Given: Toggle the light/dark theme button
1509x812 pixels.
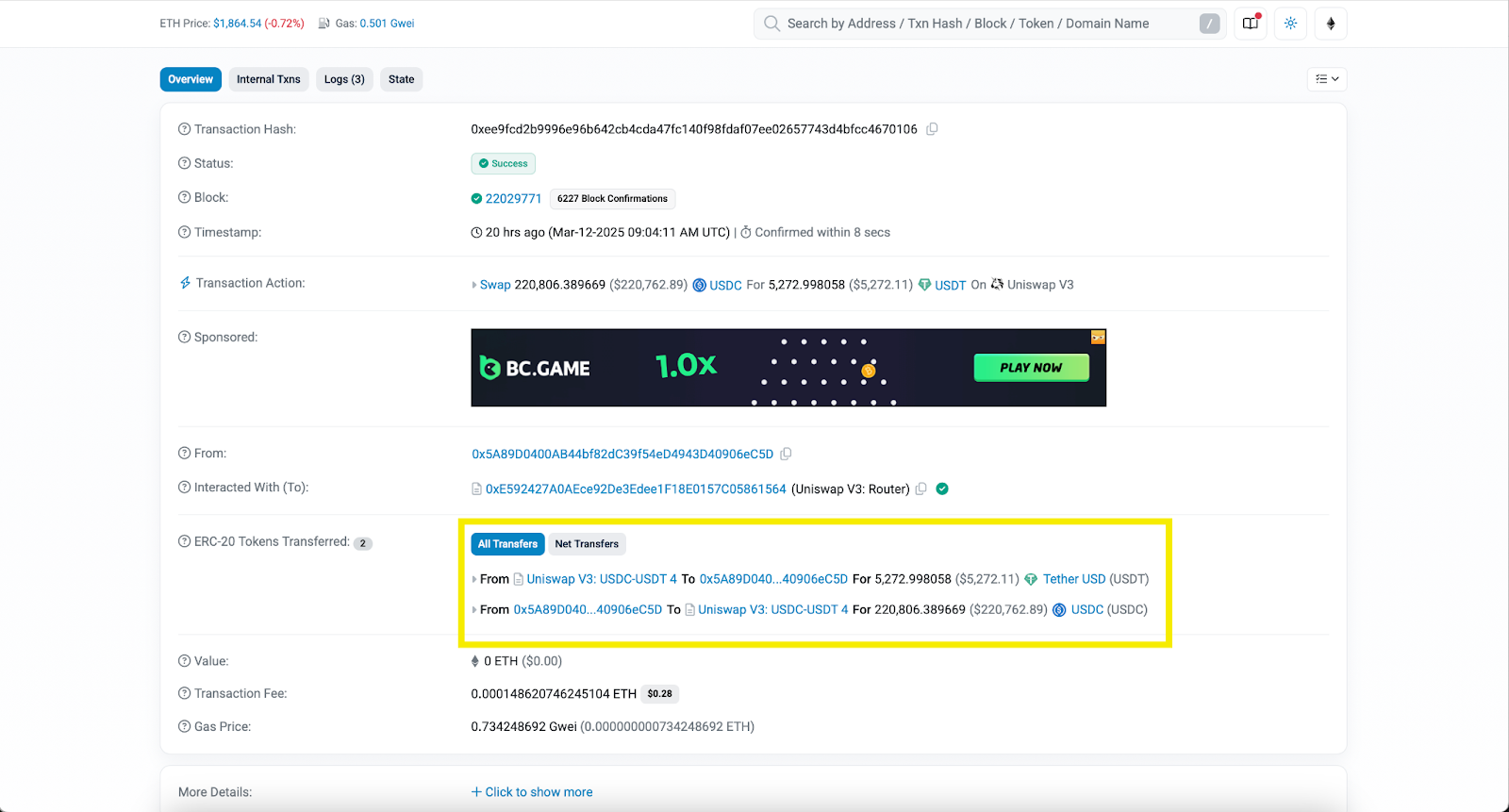Looking at the screenshot, I should click(1290, 24).
